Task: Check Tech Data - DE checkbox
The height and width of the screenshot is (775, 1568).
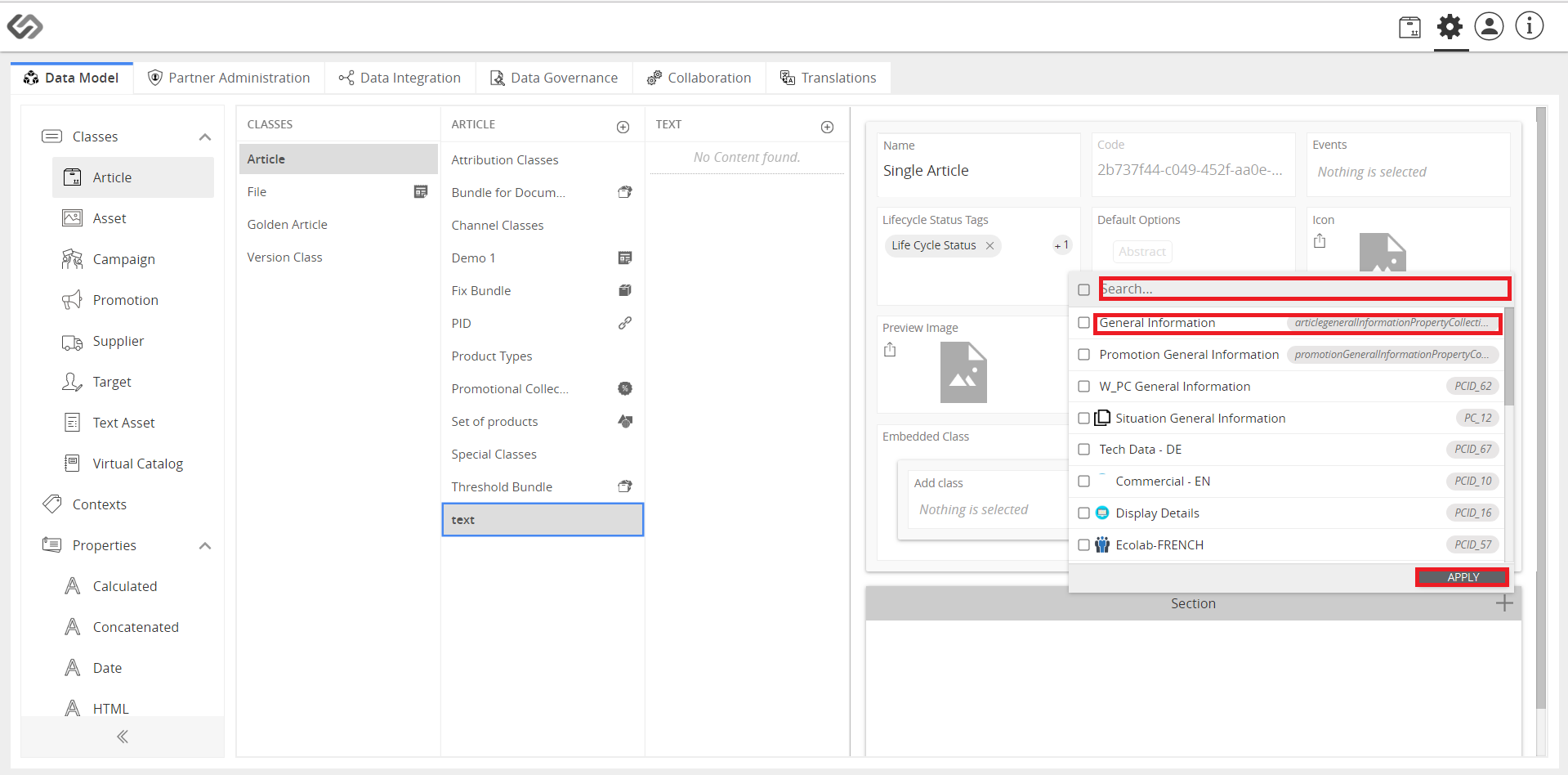Action: click(x=1083, y=450)
